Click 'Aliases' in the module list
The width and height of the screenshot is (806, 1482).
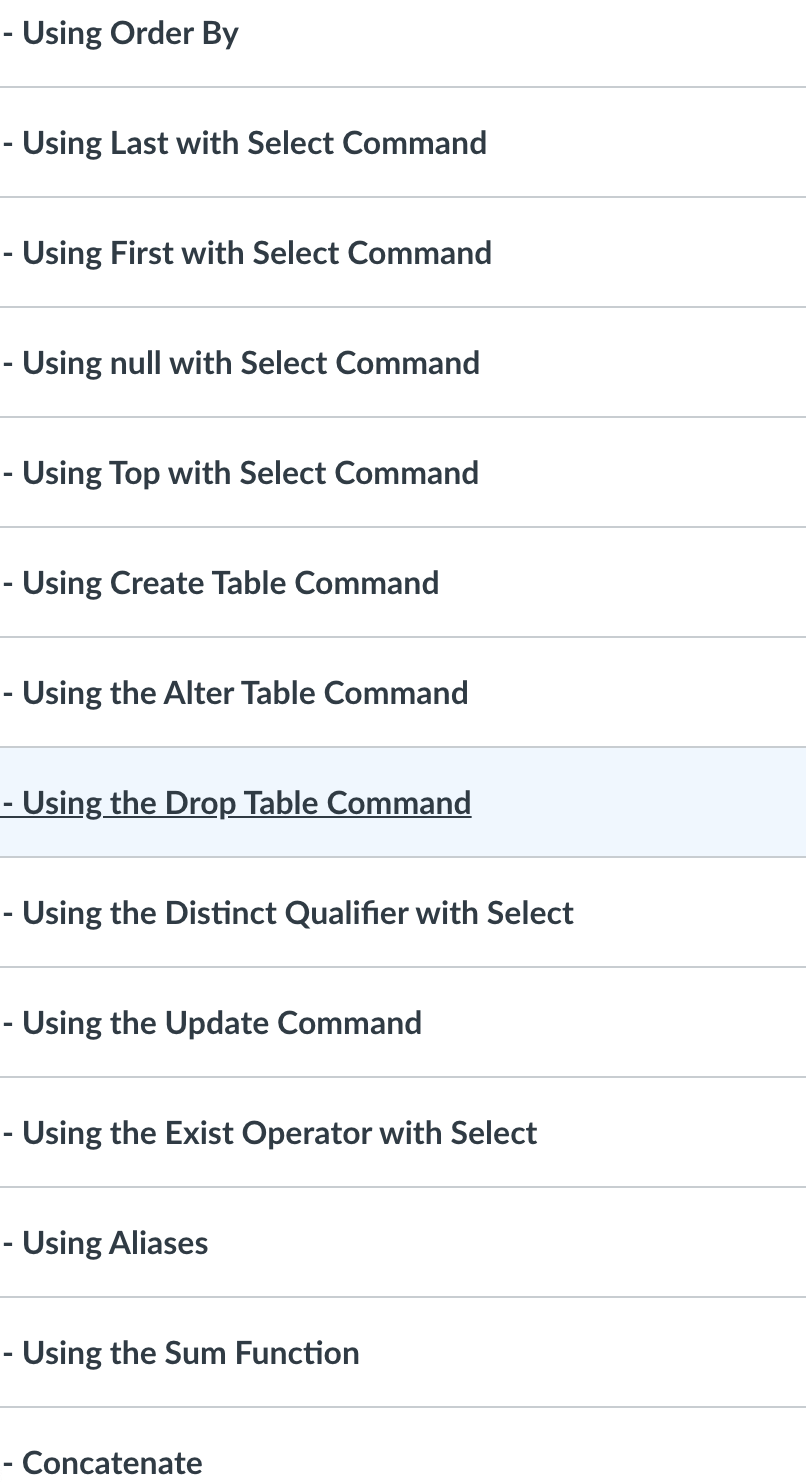(159, 1243)
